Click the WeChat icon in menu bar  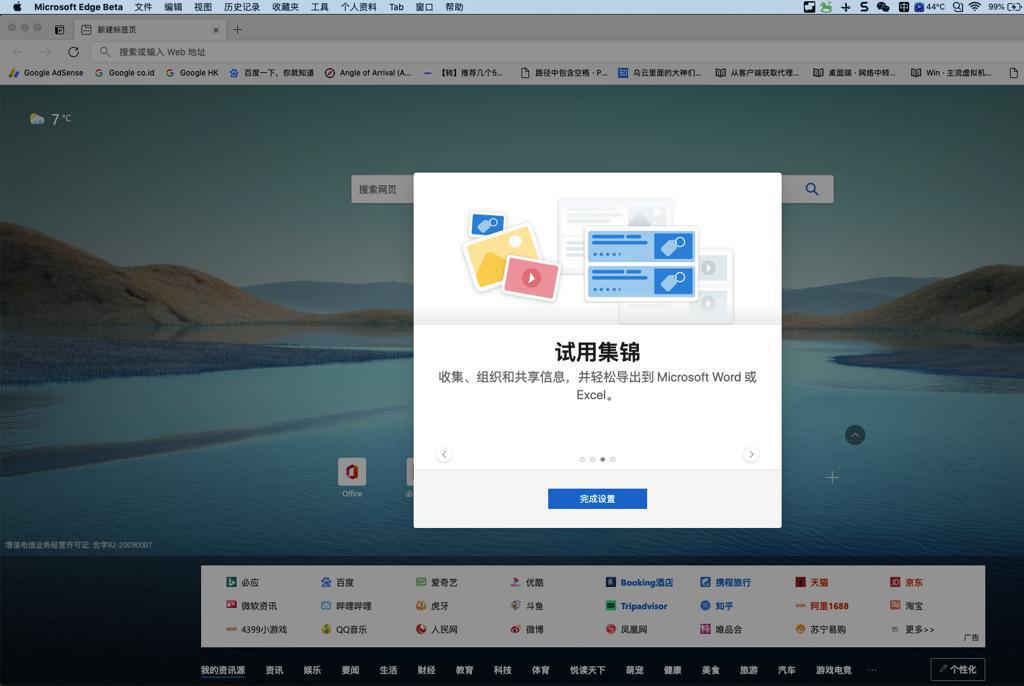(x=883, y=7)
